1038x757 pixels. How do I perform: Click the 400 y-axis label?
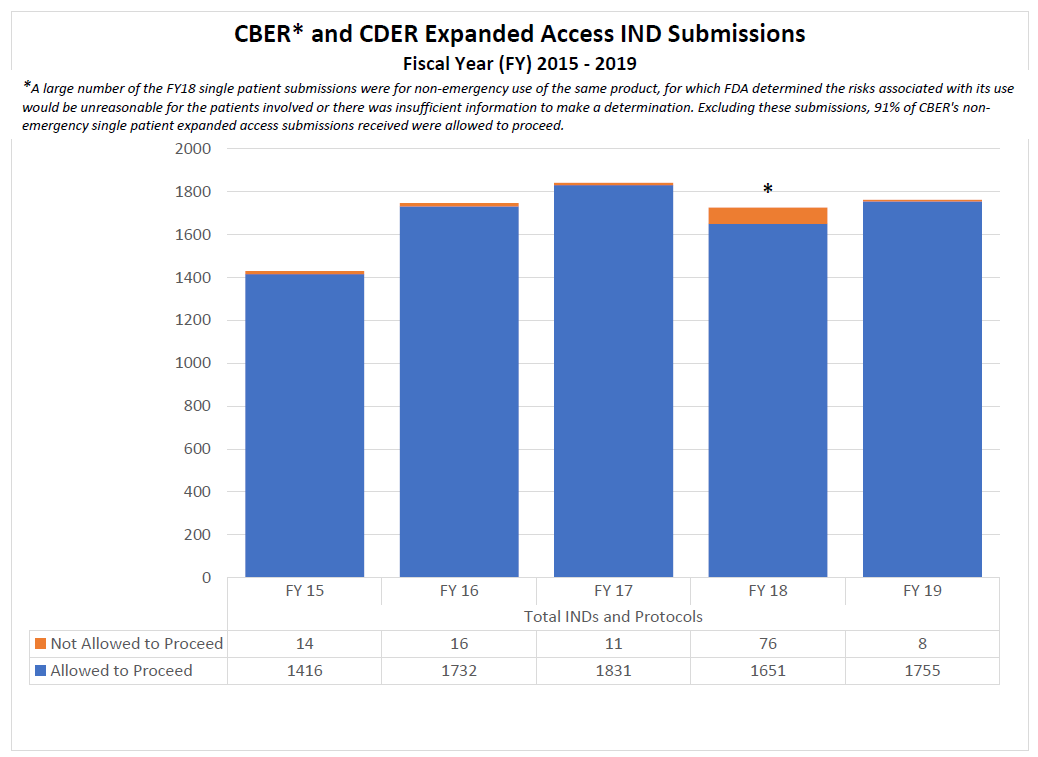click(197, 492)
